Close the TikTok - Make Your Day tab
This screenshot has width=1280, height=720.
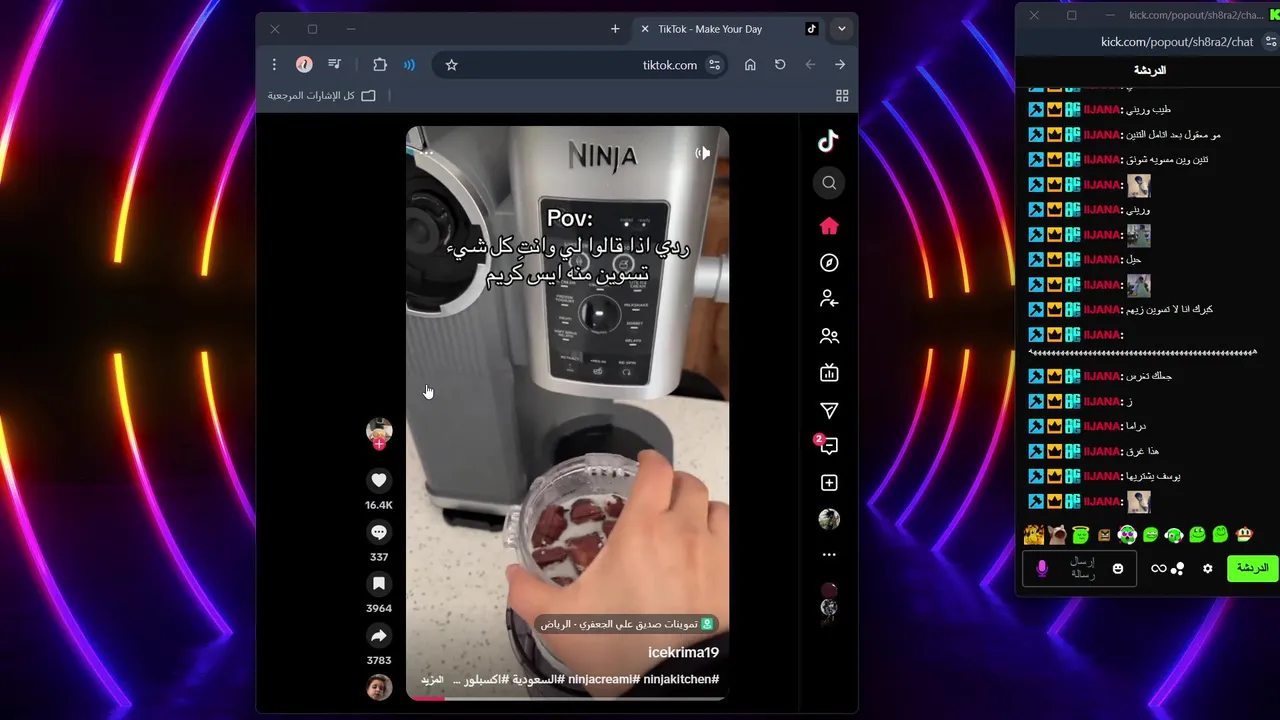click(x=645, y=29)
